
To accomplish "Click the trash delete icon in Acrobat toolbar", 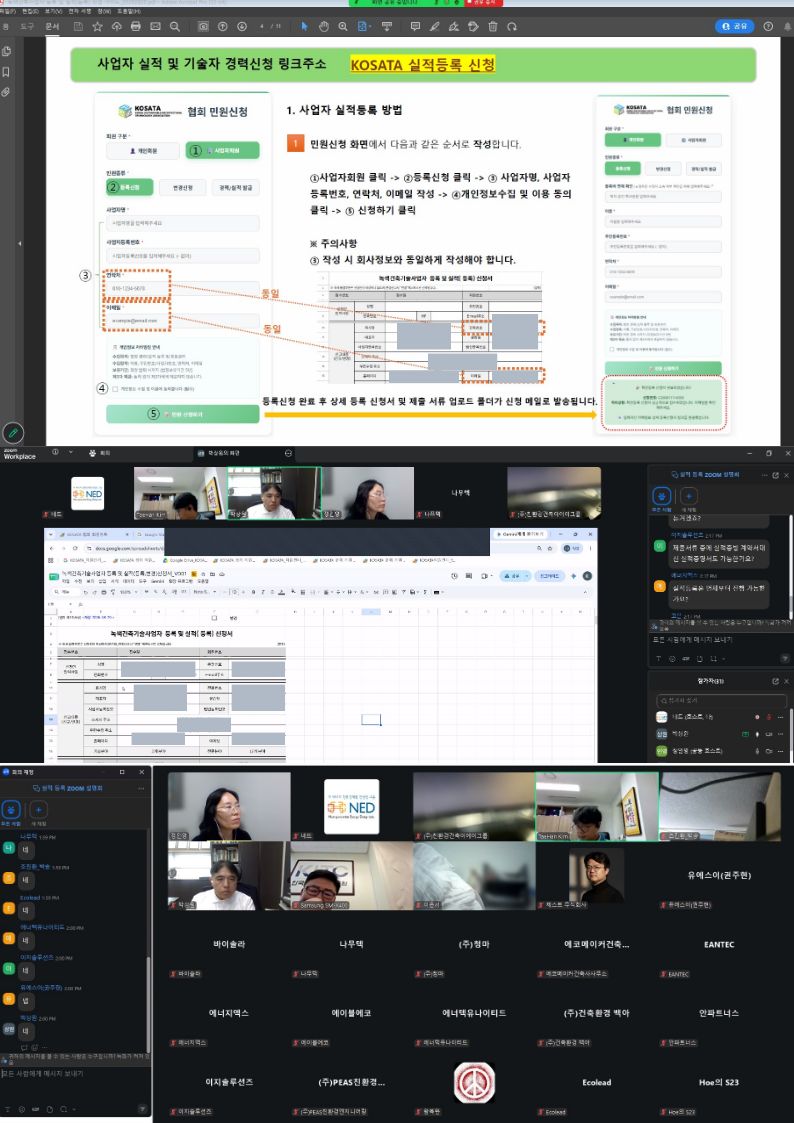I will (493, 26).
